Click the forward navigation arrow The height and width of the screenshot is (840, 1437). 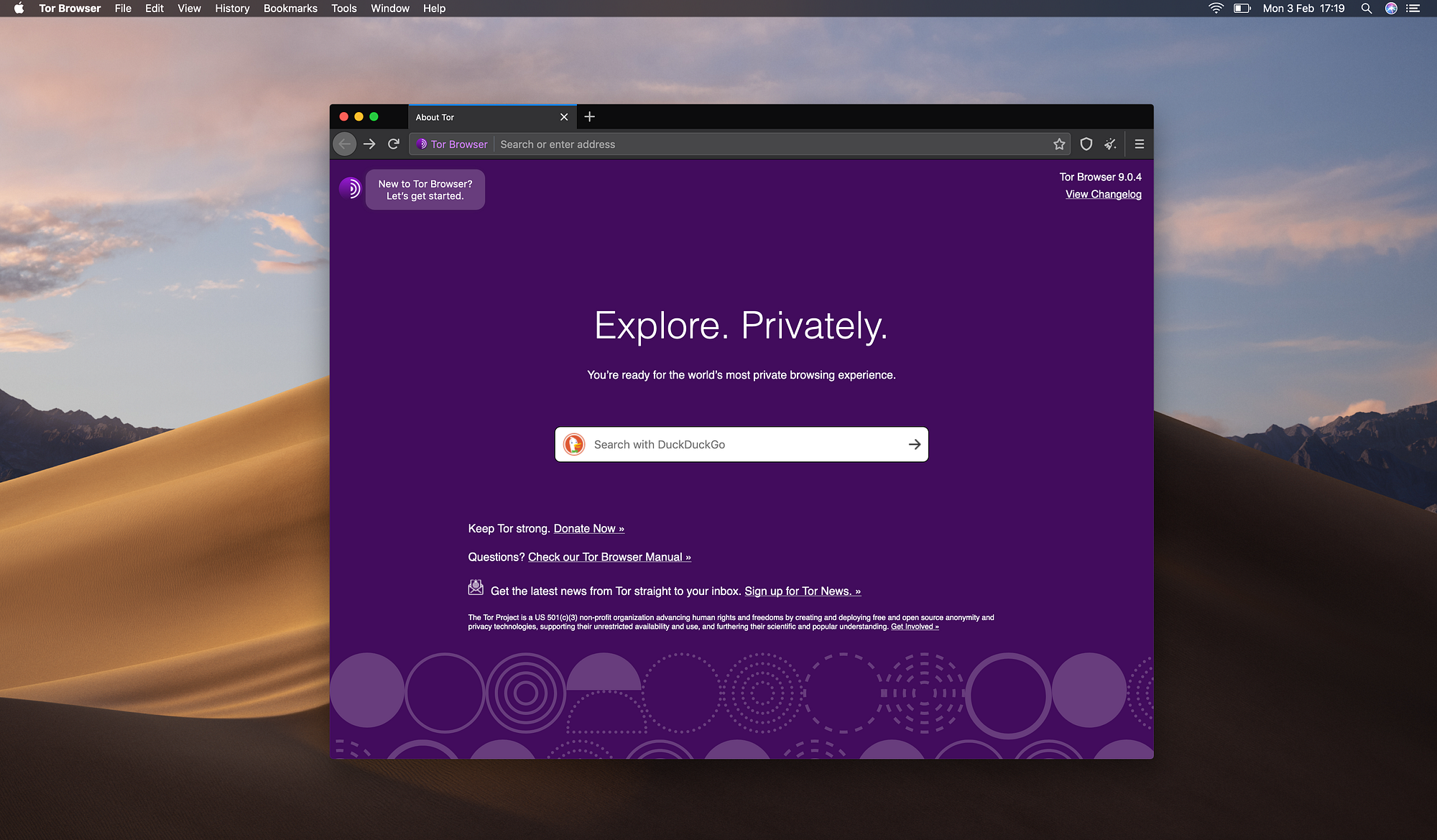(369, 144)
